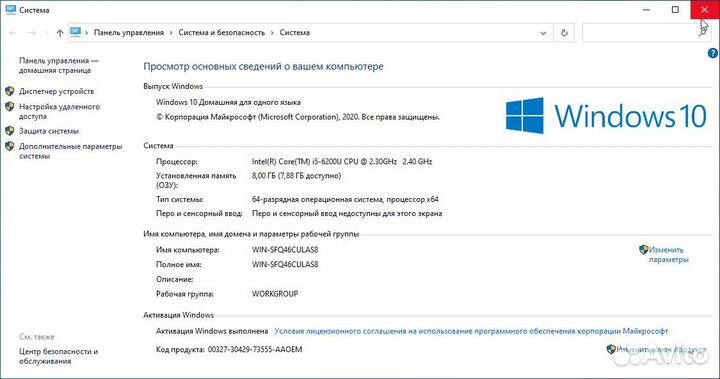Click the shield icon beside Настройка удаленного доступа
Viewport: 720px width, 379px height.
point(10,107)
